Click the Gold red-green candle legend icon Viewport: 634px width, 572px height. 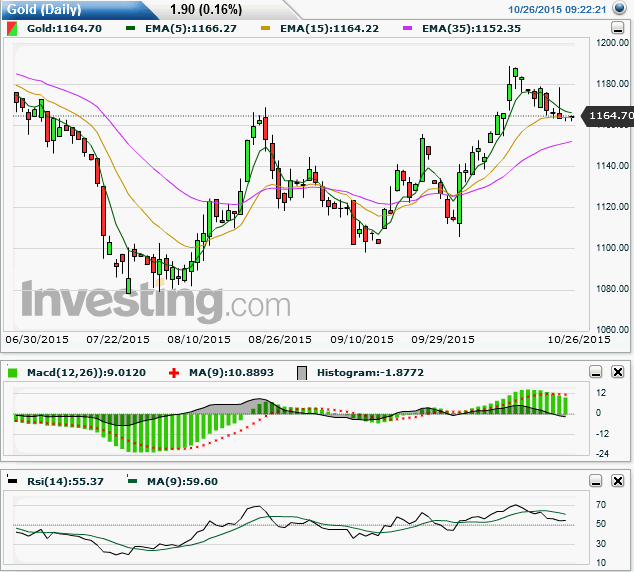pos(12,29)
